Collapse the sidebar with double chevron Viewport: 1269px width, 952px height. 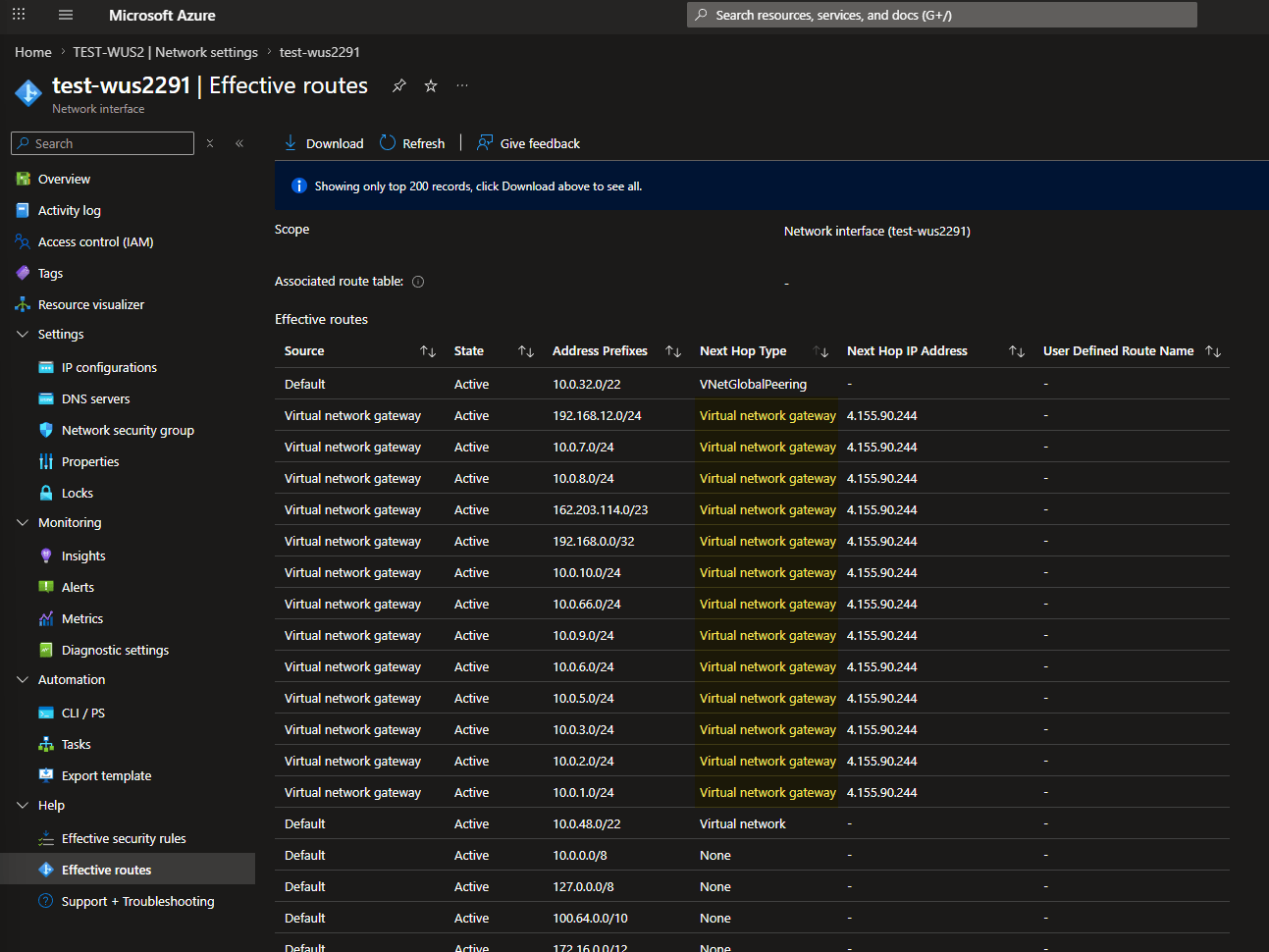pyautogui.click(x=239, y=143)
